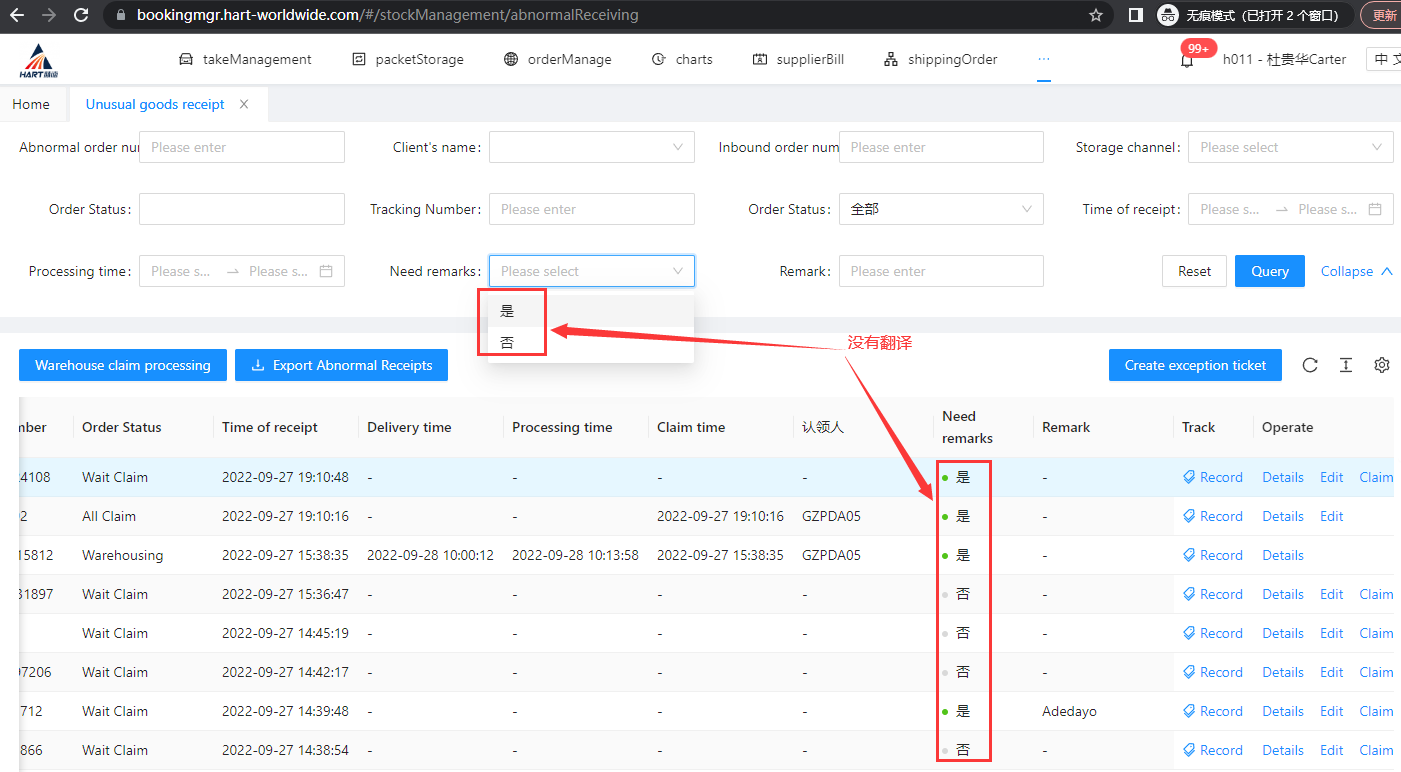Collapse the search filter panel
The image size is (1401, 772).
point(1356,271)
